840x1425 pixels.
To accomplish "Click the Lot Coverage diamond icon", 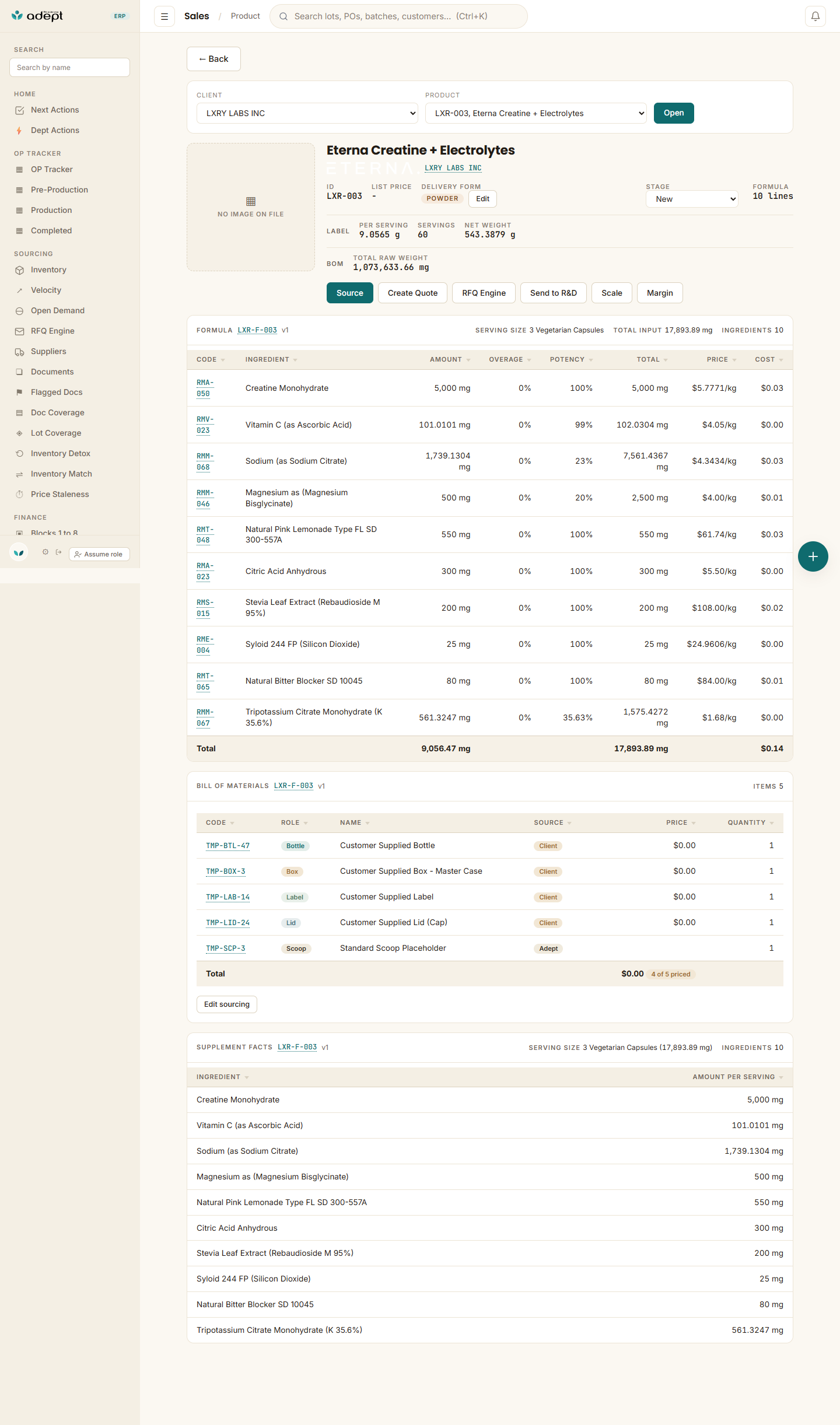I will point(19,433).
